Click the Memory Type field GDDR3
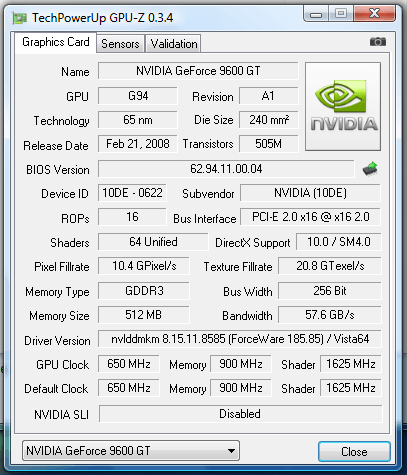 [144, 291]
